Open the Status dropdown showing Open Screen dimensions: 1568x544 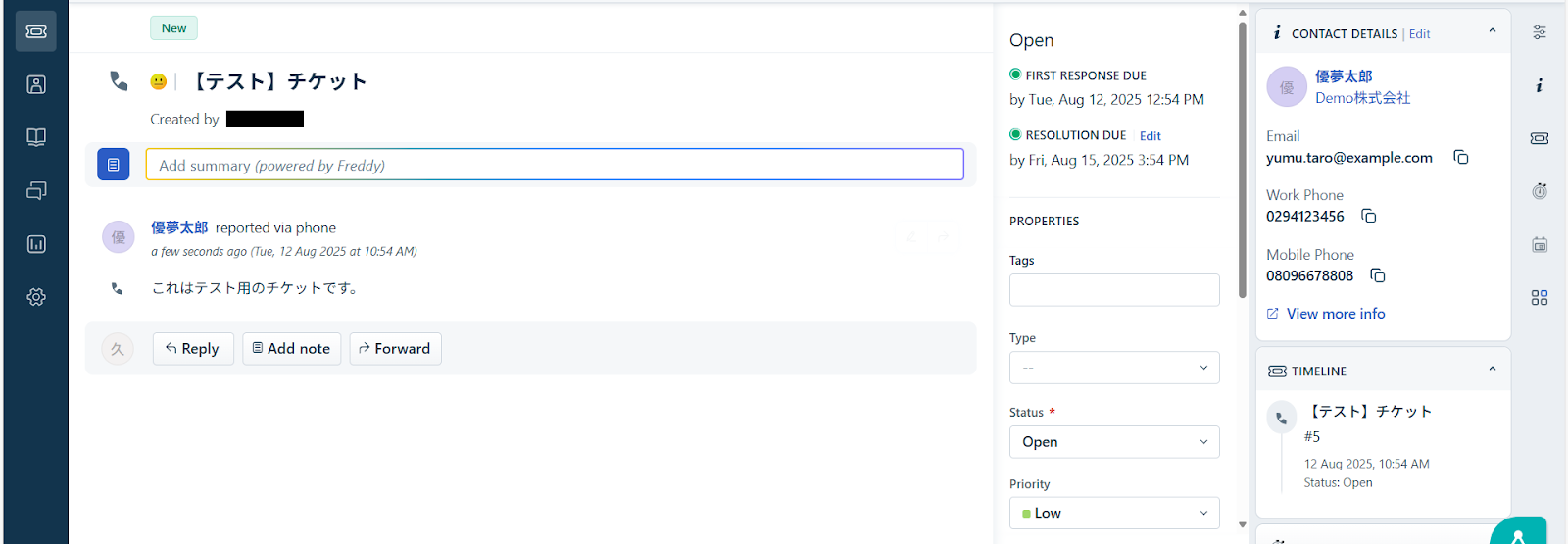click(x=1114, y=442)
